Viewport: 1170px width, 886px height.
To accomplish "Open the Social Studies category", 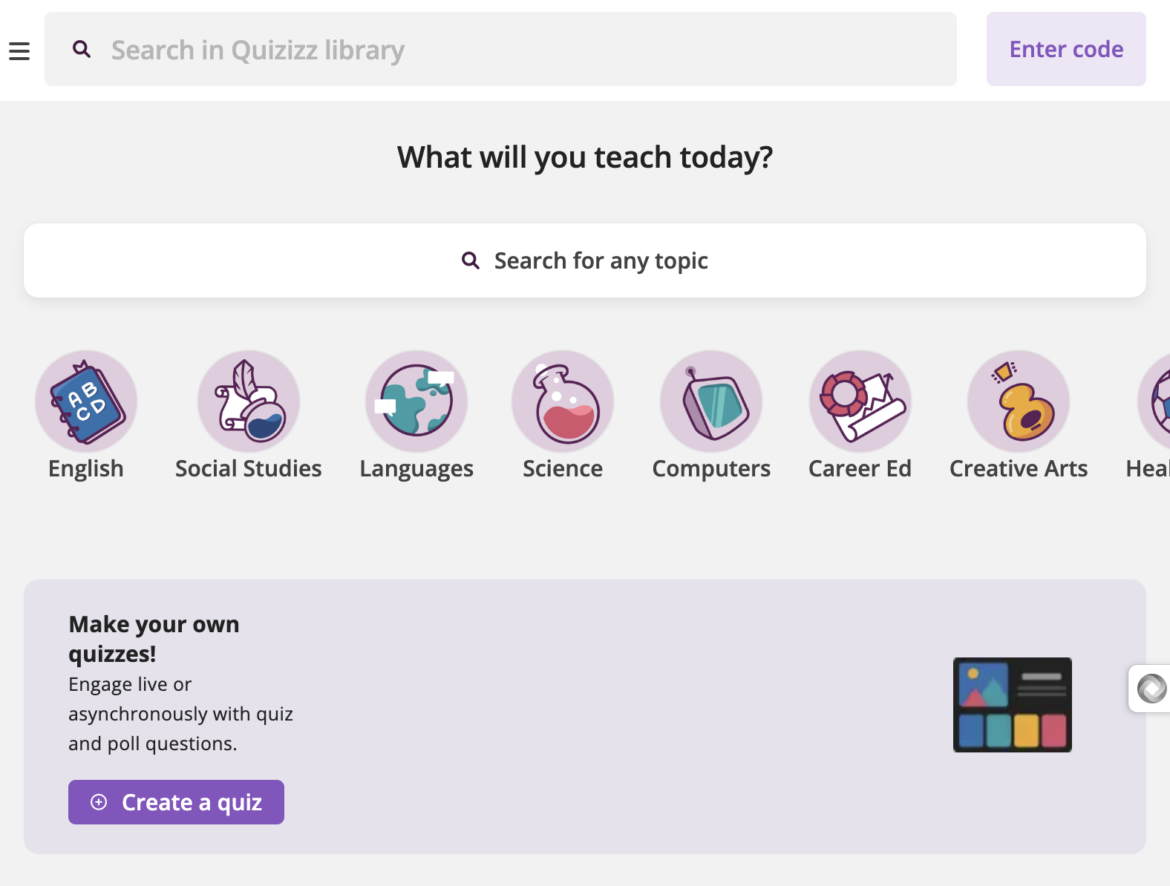I will pos(248,400).
